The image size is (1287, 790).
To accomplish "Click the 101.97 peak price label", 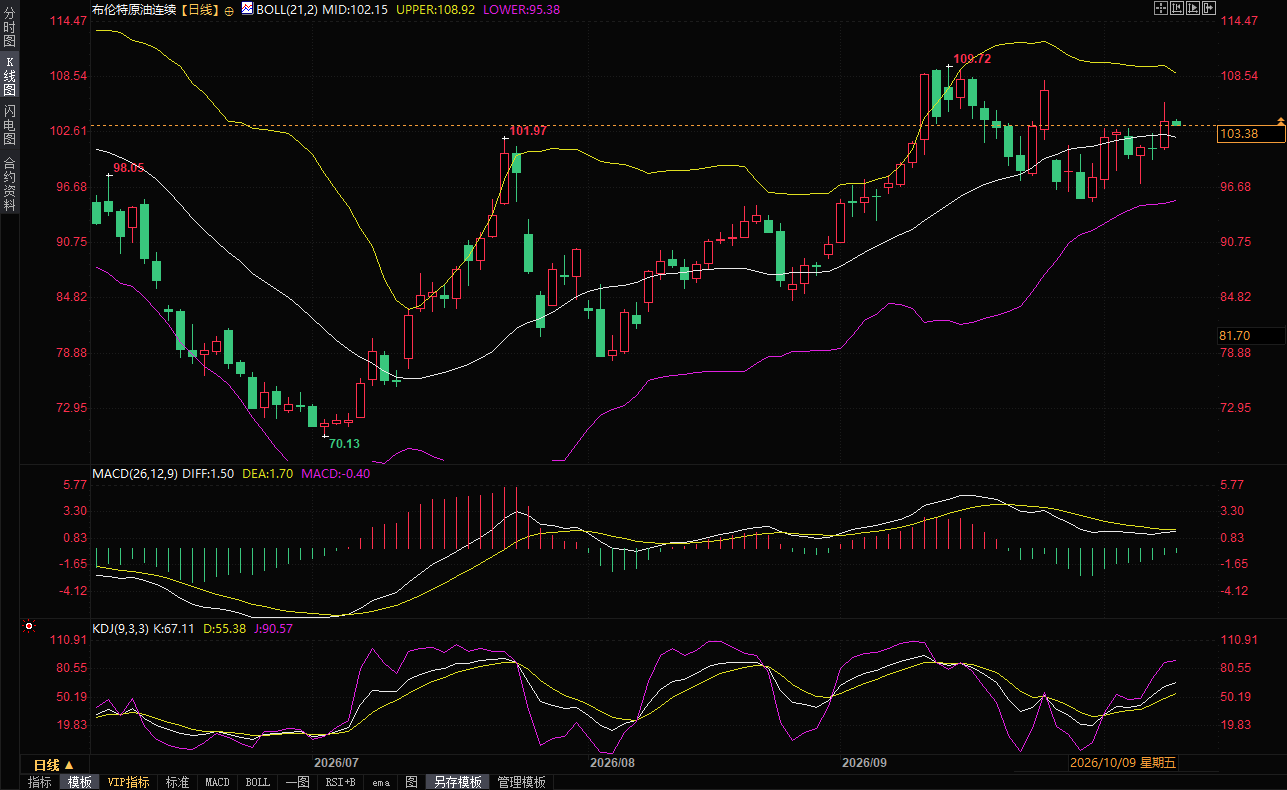I will (528, 131).
